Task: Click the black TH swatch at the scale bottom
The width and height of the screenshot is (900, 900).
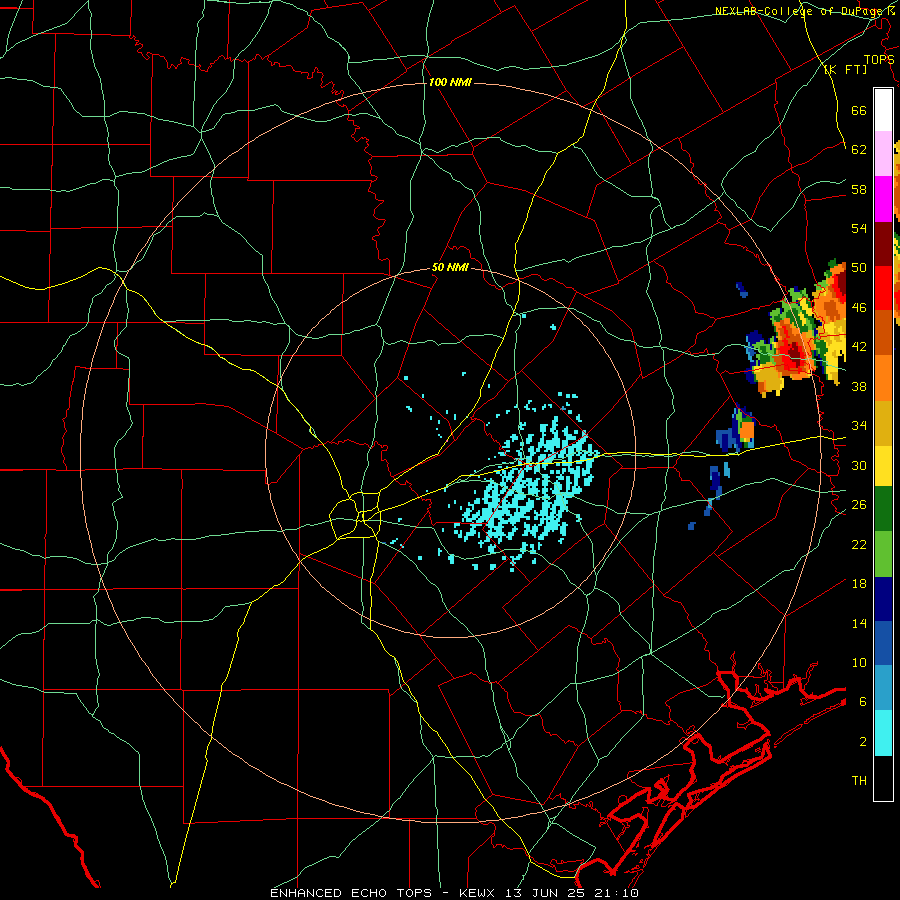Action: click(883, 778)
